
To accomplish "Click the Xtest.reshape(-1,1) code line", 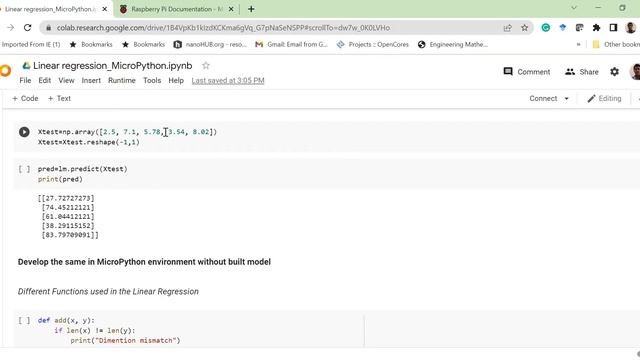I will 89,142.
